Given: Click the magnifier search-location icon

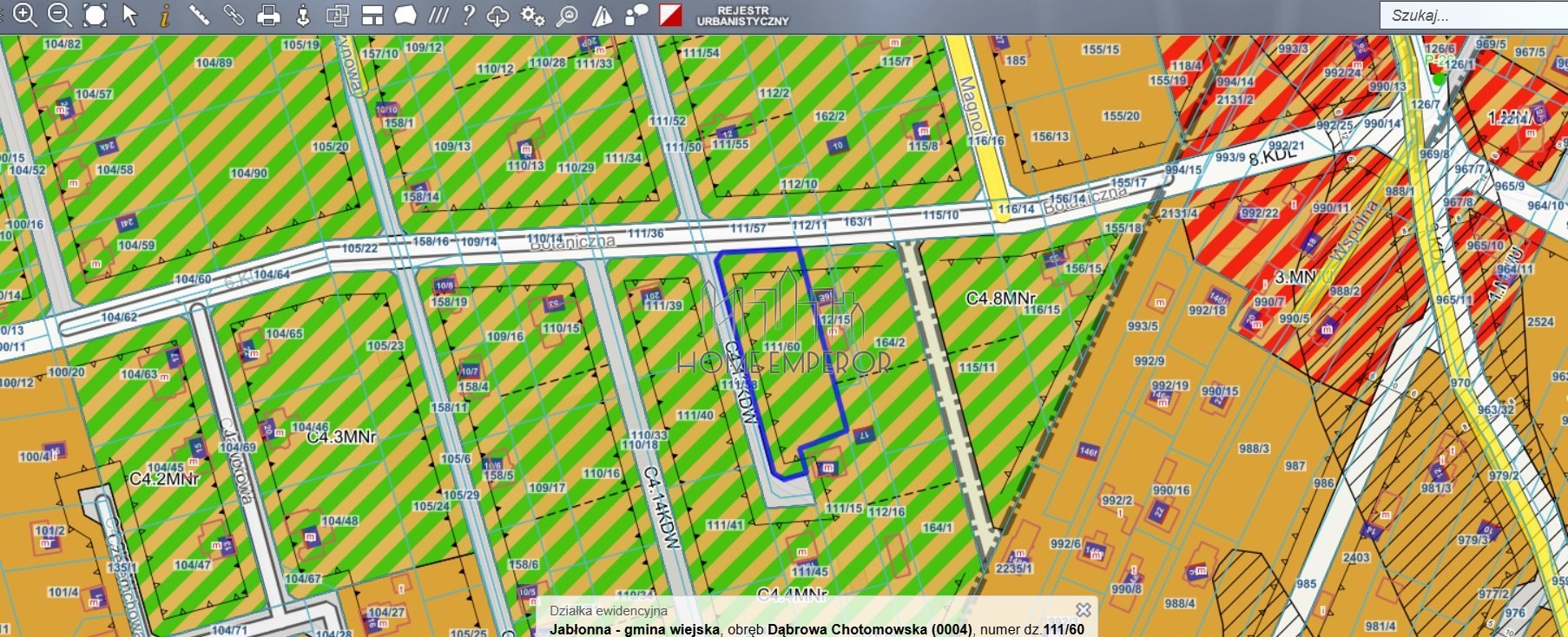Looking at the screenshot, I should 566,15.
